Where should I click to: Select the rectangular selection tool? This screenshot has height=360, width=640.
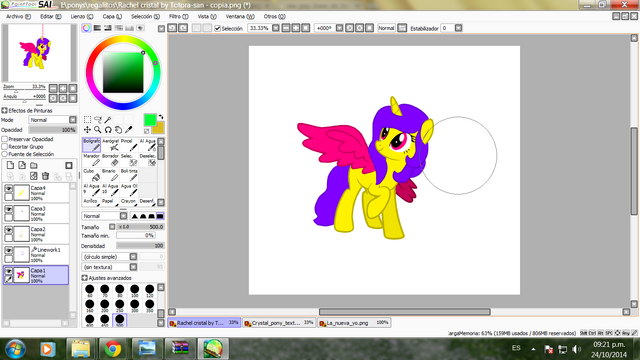tap(87, 120)
